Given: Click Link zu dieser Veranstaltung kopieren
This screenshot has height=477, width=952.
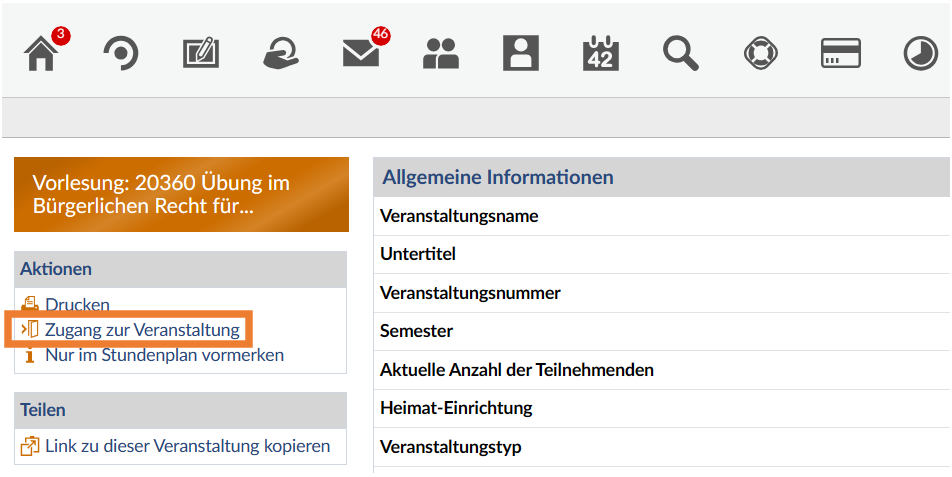Looking at the screenshot, I should (188, 446).
